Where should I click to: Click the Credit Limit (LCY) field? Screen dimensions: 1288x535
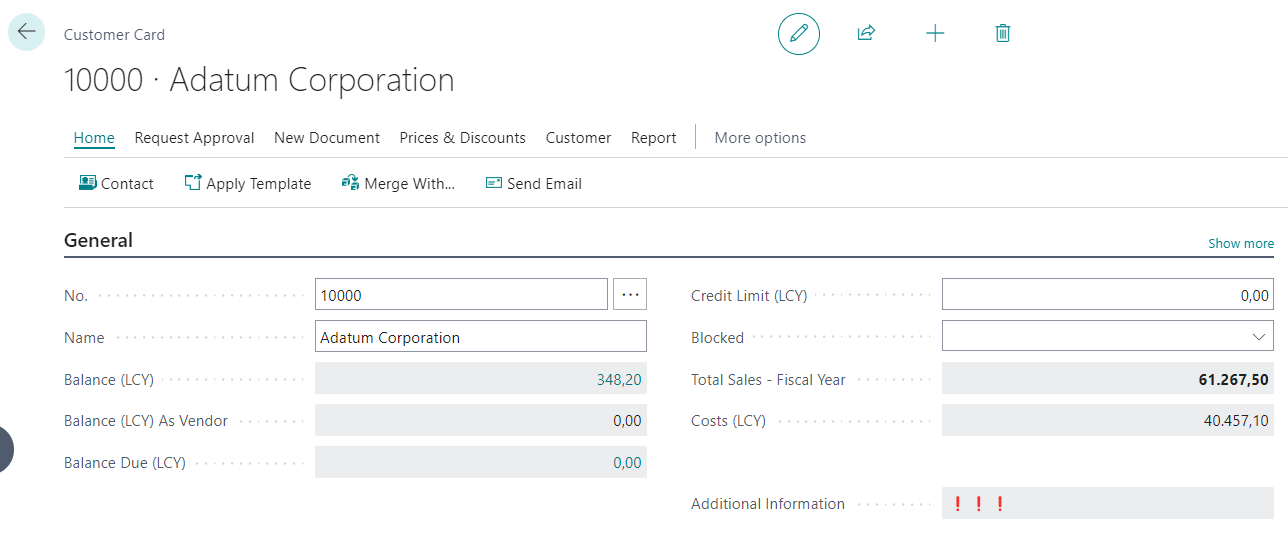[x=1107, y=295]
